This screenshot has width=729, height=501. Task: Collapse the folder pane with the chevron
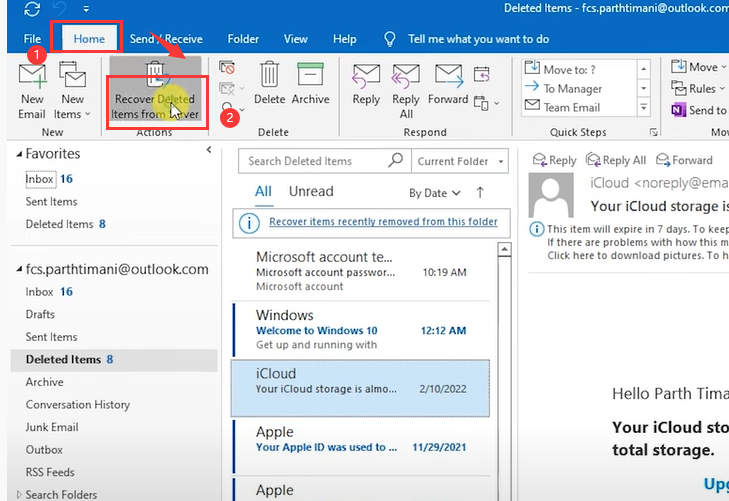click(208, 150)
